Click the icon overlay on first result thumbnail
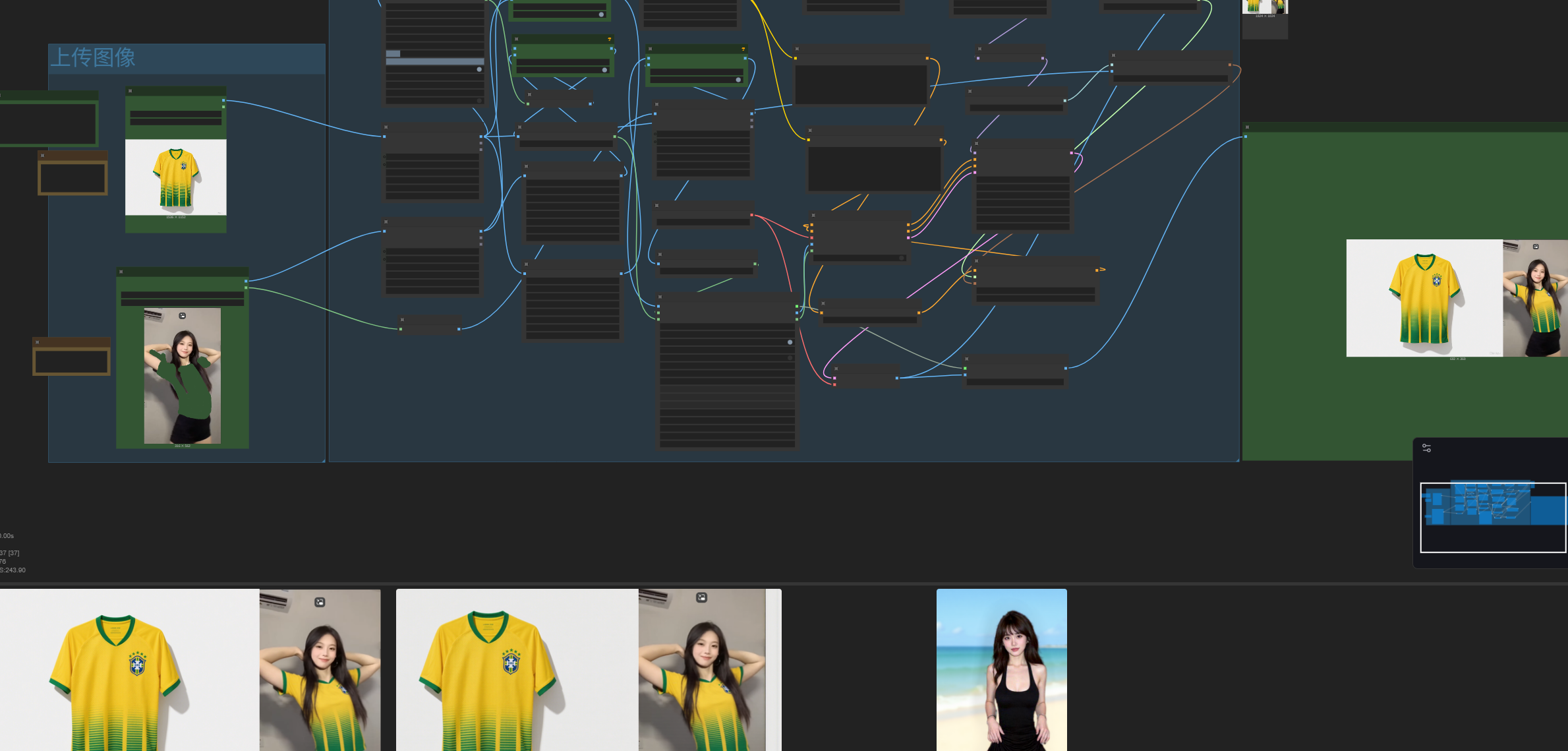 click(320, 602)
